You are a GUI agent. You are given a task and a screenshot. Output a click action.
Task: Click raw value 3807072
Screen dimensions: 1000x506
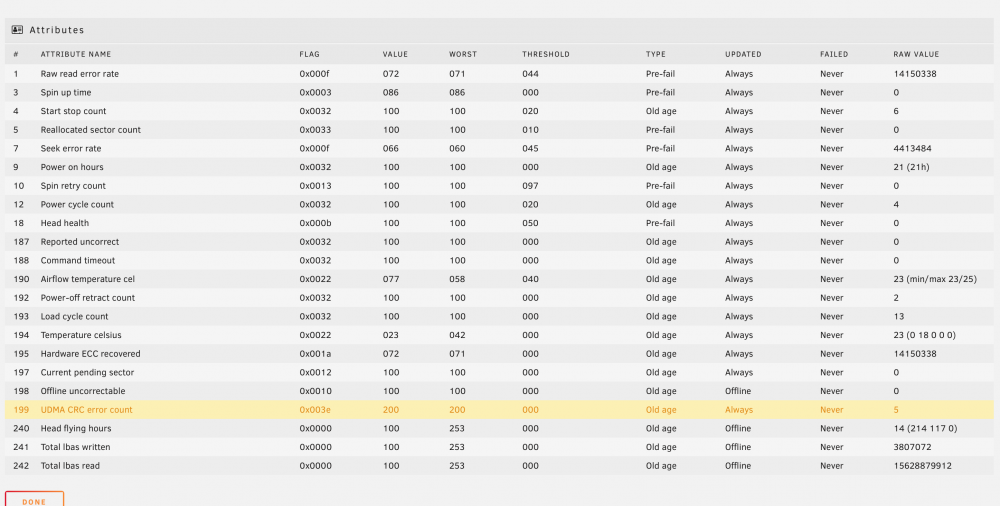pos(913,447)
